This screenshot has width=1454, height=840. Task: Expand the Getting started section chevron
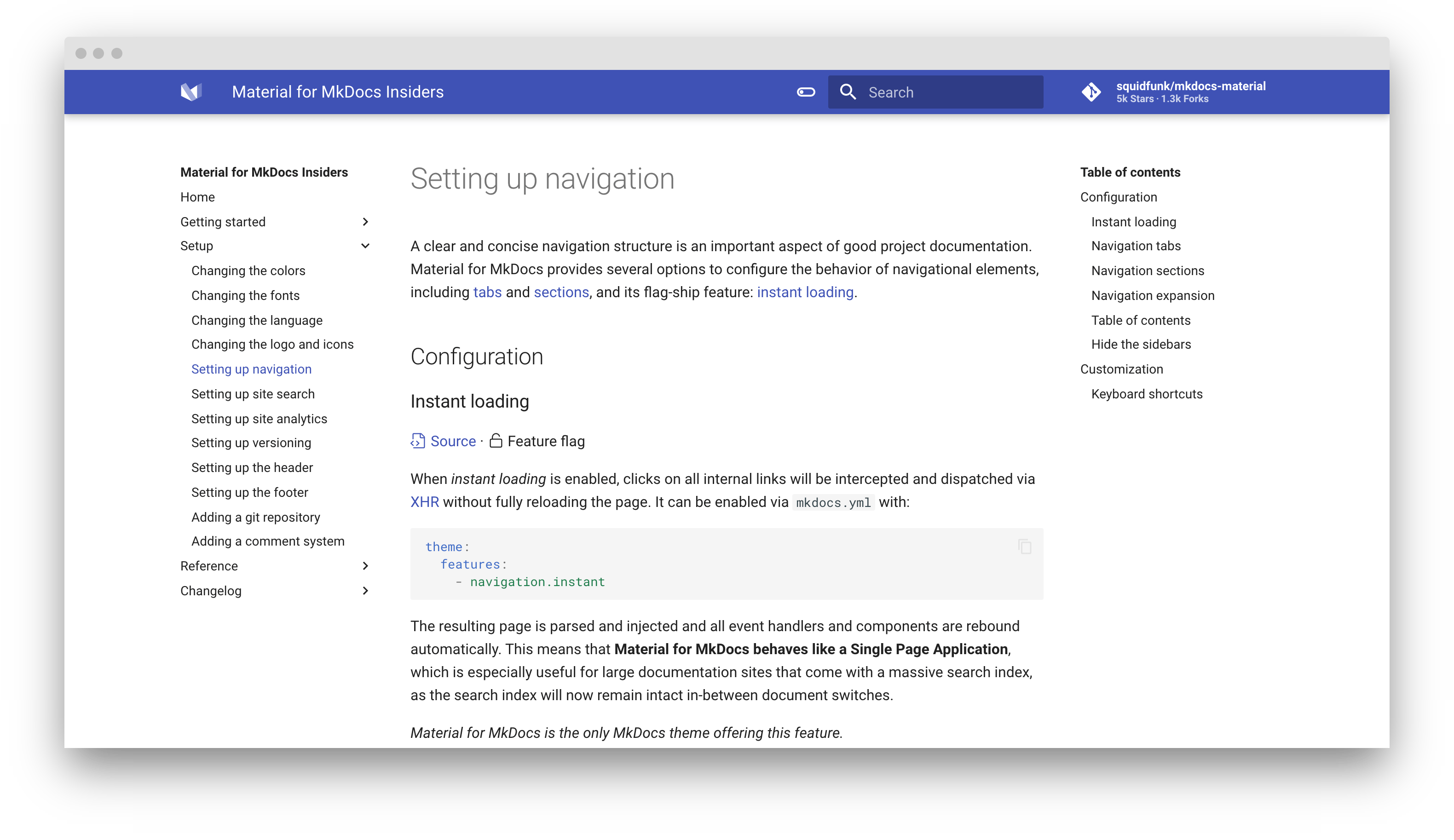[365, 222]
